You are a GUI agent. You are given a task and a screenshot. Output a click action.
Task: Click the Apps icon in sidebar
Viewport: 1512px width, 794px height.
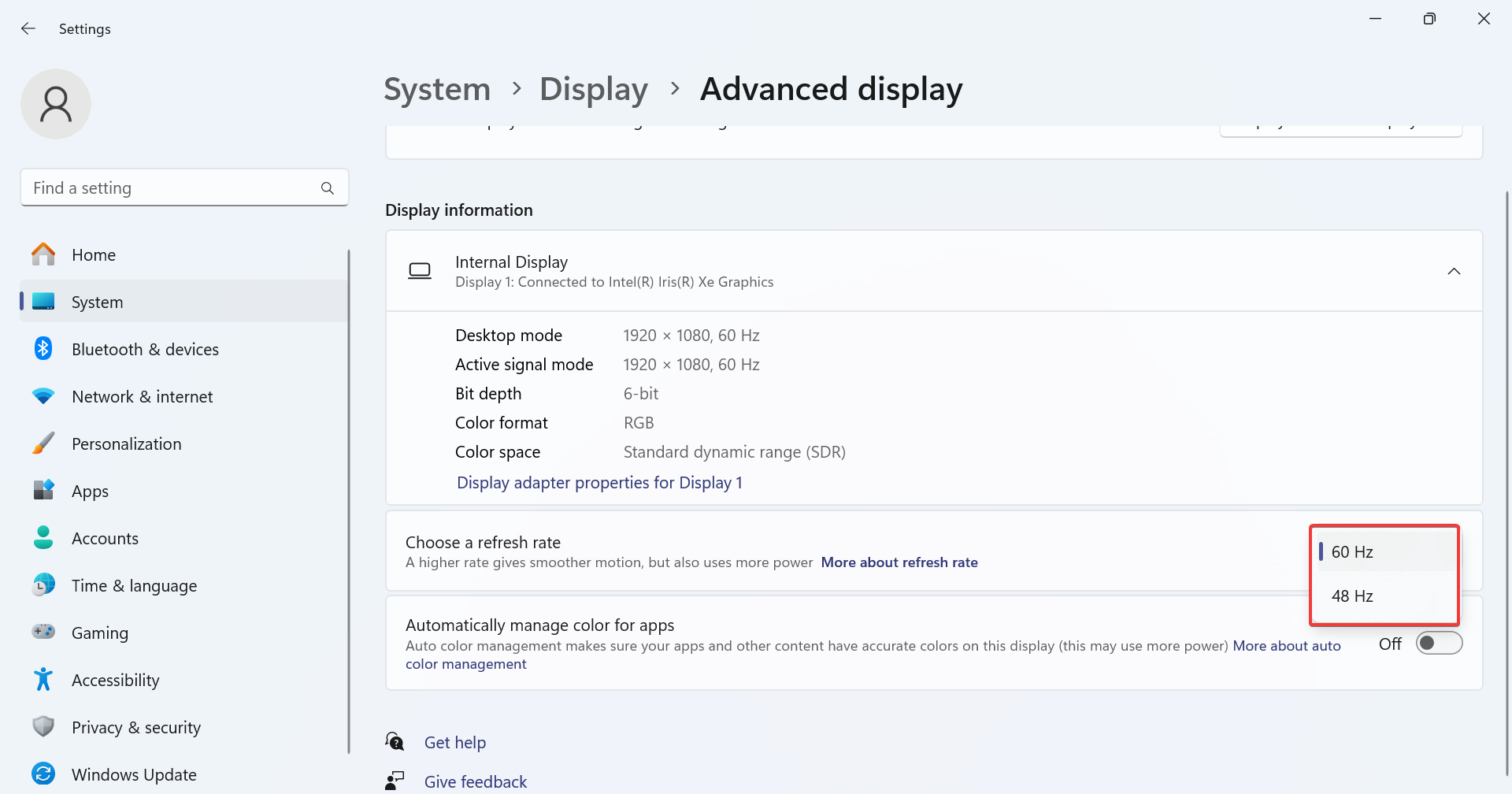click(x=43, y=491)
